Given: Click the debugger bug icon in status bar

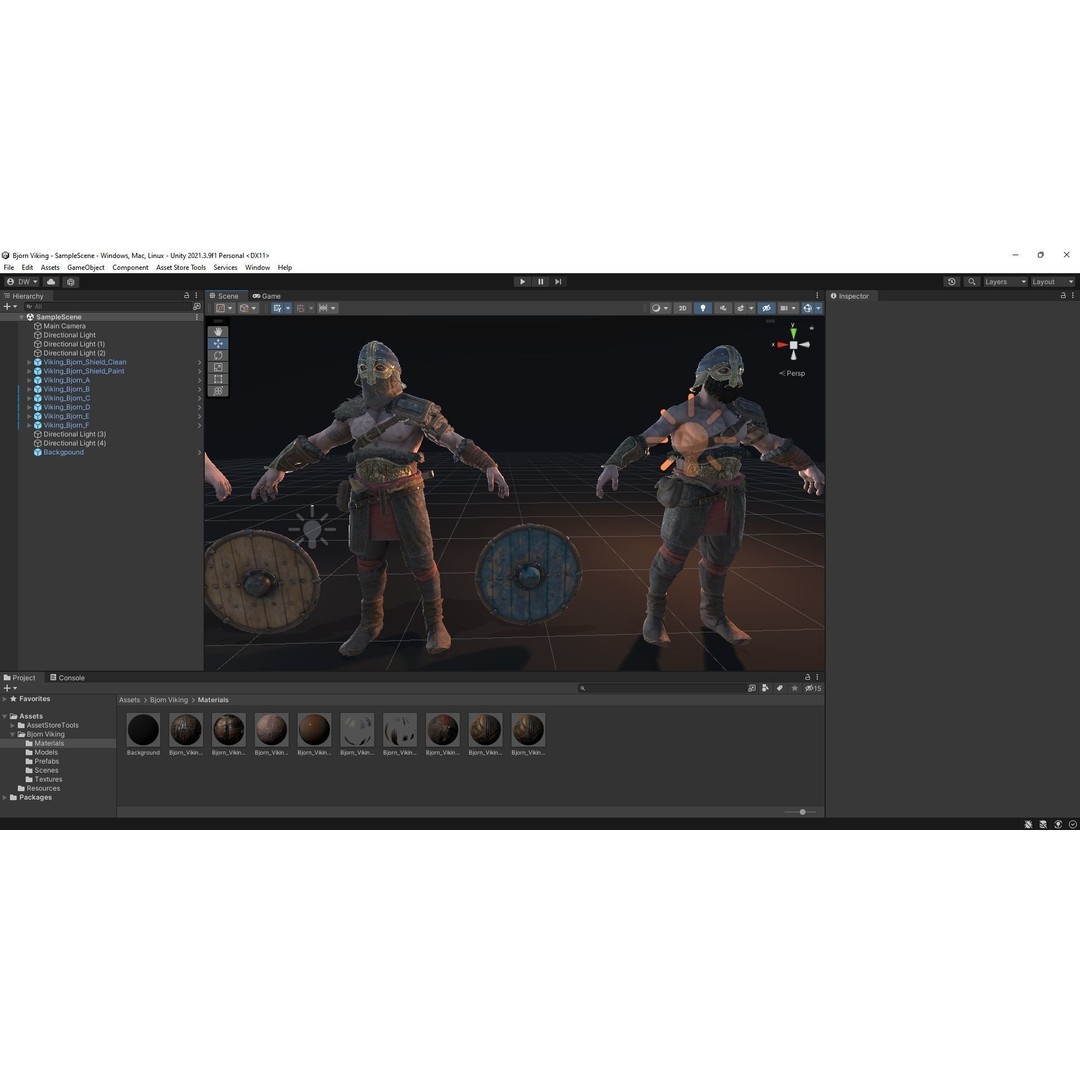Looking at the screenshot, I should tap(1028, 824).
